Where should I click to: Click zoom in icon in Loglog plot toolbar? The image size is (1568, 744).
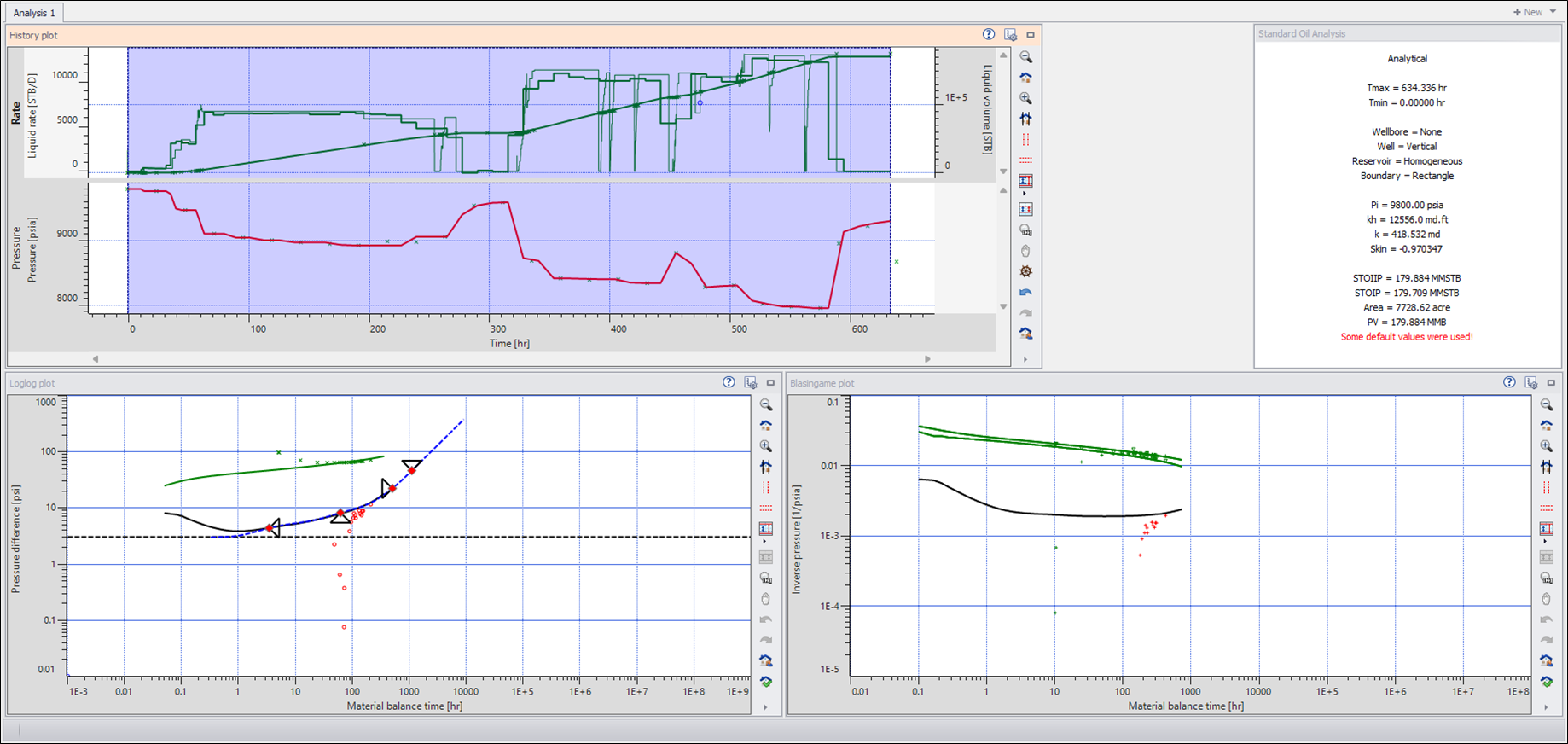pyautogui.click(x=765, y=446)
